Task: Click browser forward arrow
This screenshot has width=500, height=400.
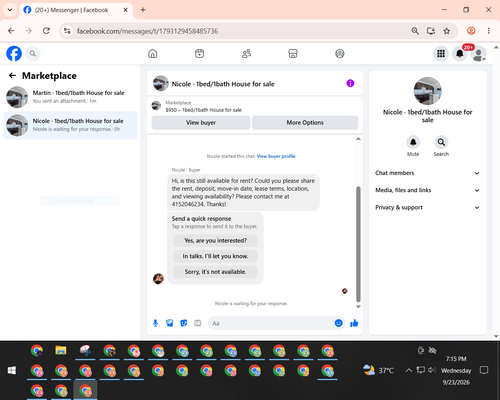Action: point(29,31)
